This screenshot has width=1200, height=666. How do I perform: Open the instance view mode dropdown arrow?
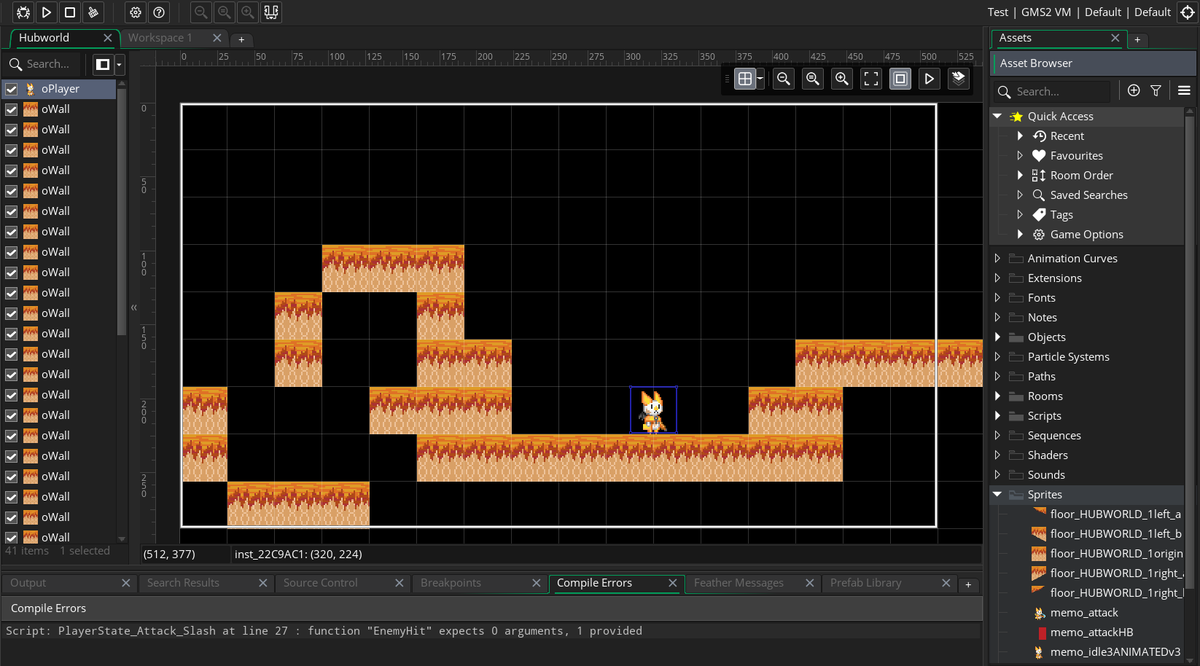click(119, 64)
